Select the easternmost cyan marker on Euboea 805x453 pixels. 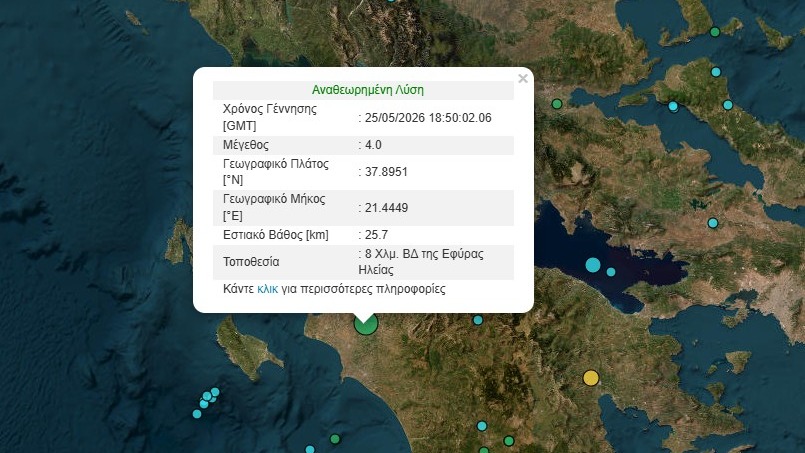pos(727,105)
